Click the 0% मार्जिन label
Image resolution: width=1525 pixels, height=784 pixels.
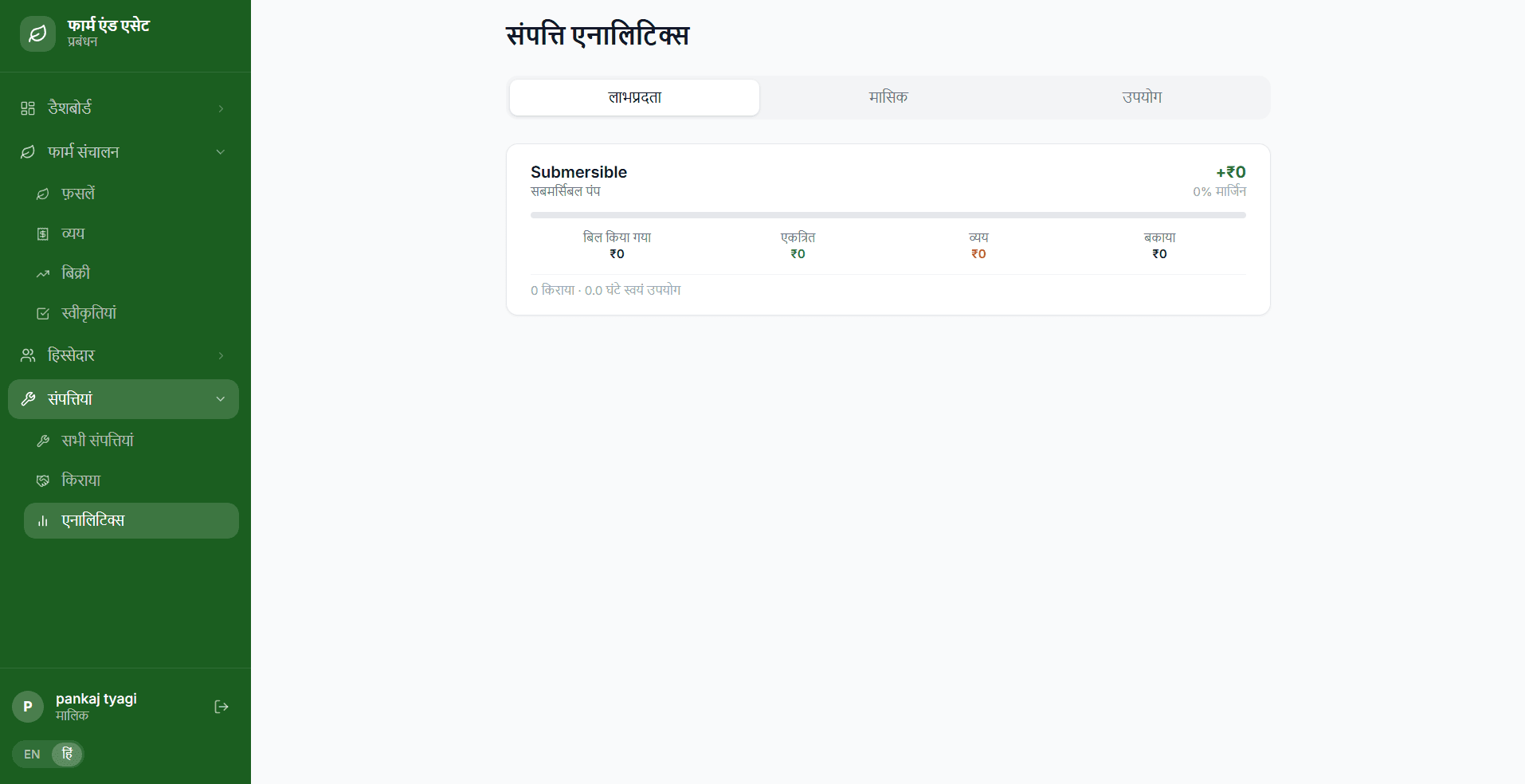(1219, 192)
